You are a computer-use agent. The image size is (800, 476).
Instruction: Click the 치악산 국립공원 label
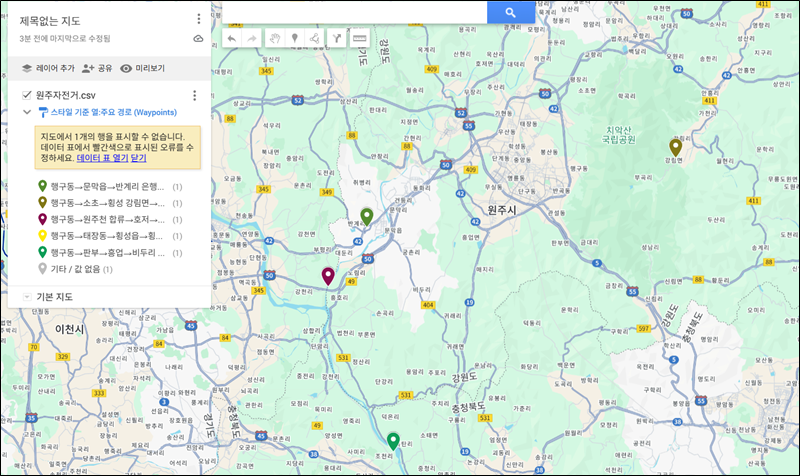tap(619, 135)
